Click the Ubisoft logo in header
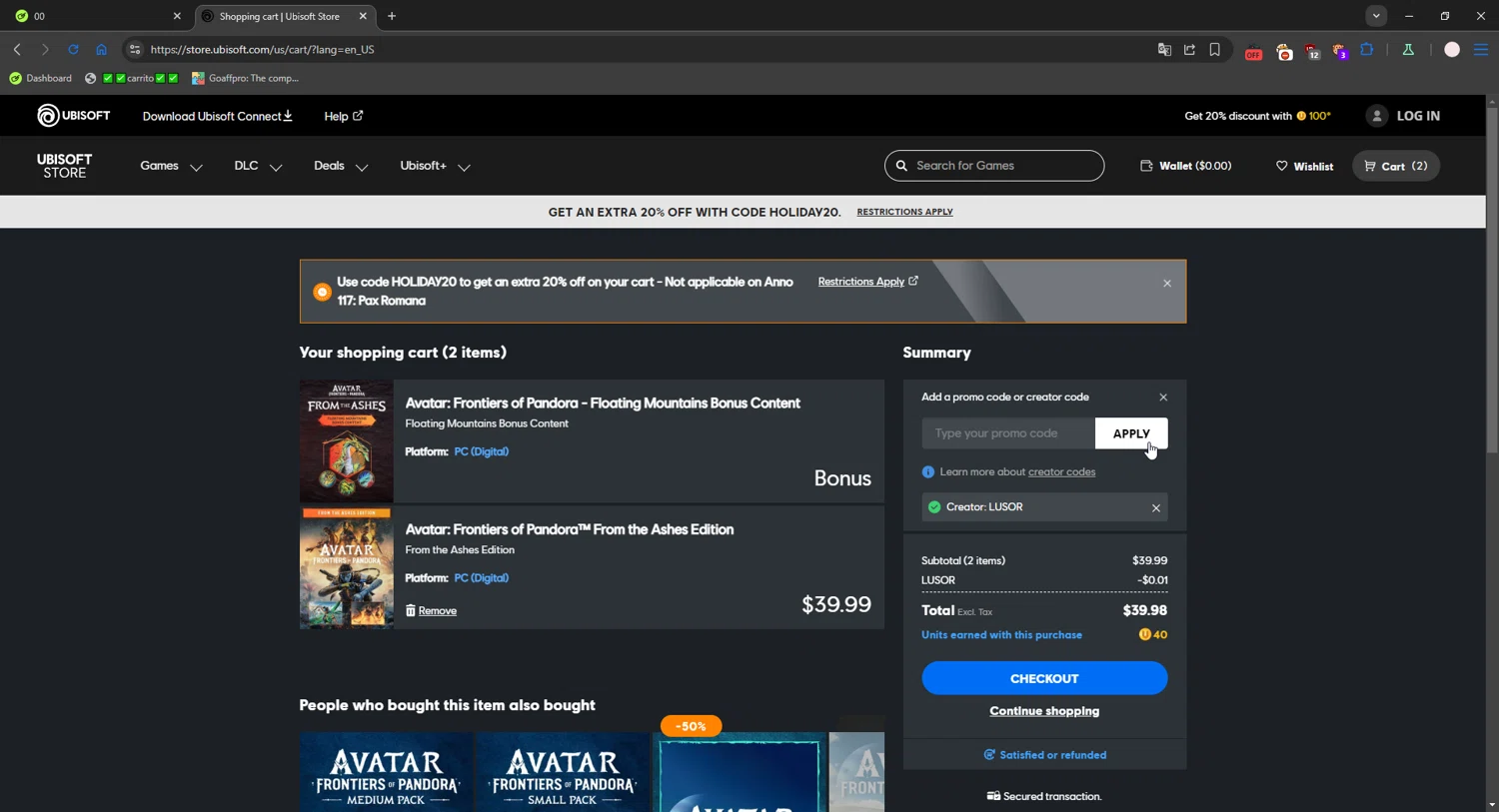The image size is (1499, 812). tap(73, 116)
